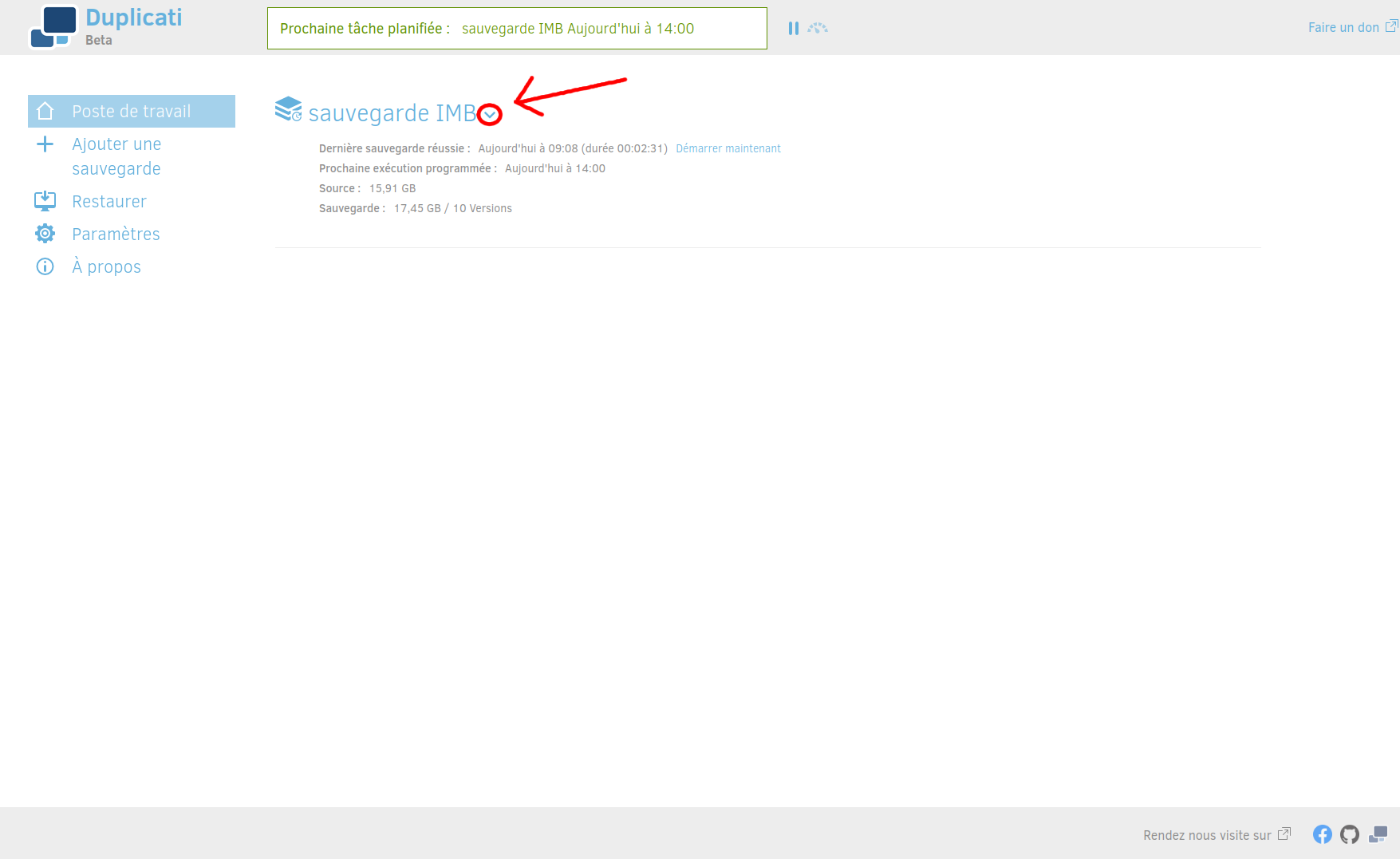The image size is (1400, 859).
Task: Open Poste de travail menu item
Action: click(132, 111)
